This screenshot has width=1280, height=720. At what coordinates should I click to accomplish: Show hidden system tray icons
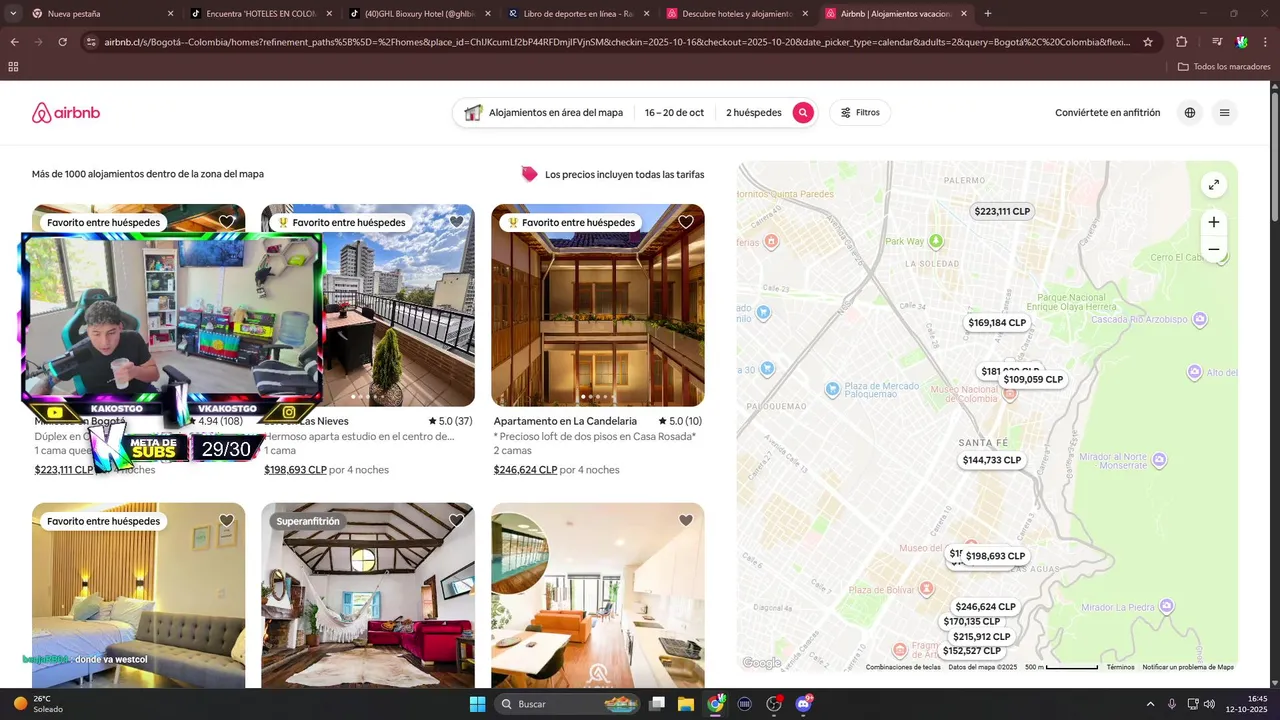(1150, 704)
